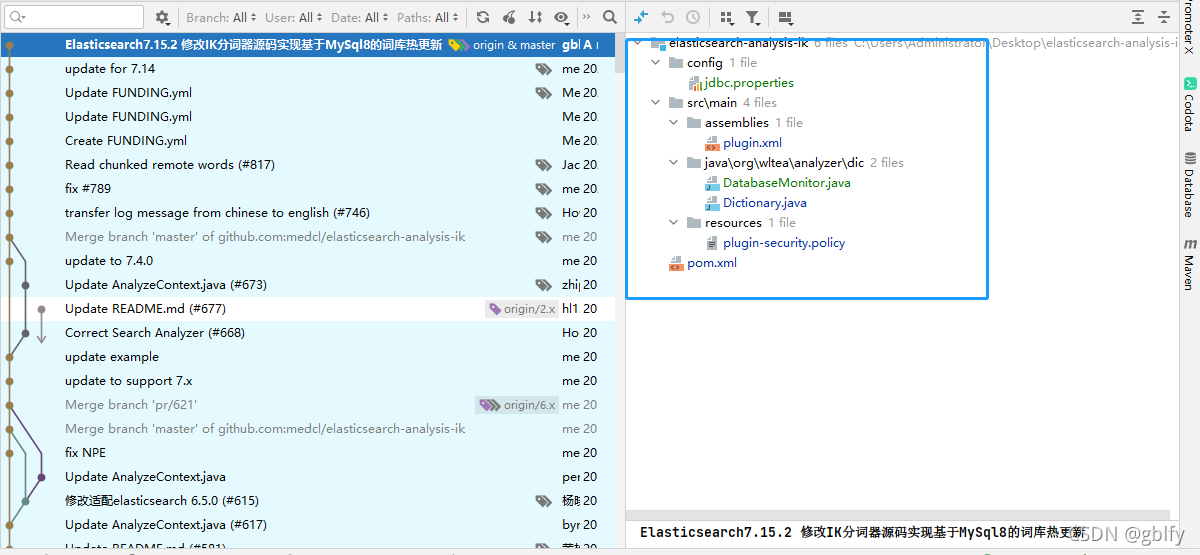Image resolution: width=1200 pixels, height=555 pixels.
Task: Select jdbc.properties in changed files
Action: click(x=749, y=83)
